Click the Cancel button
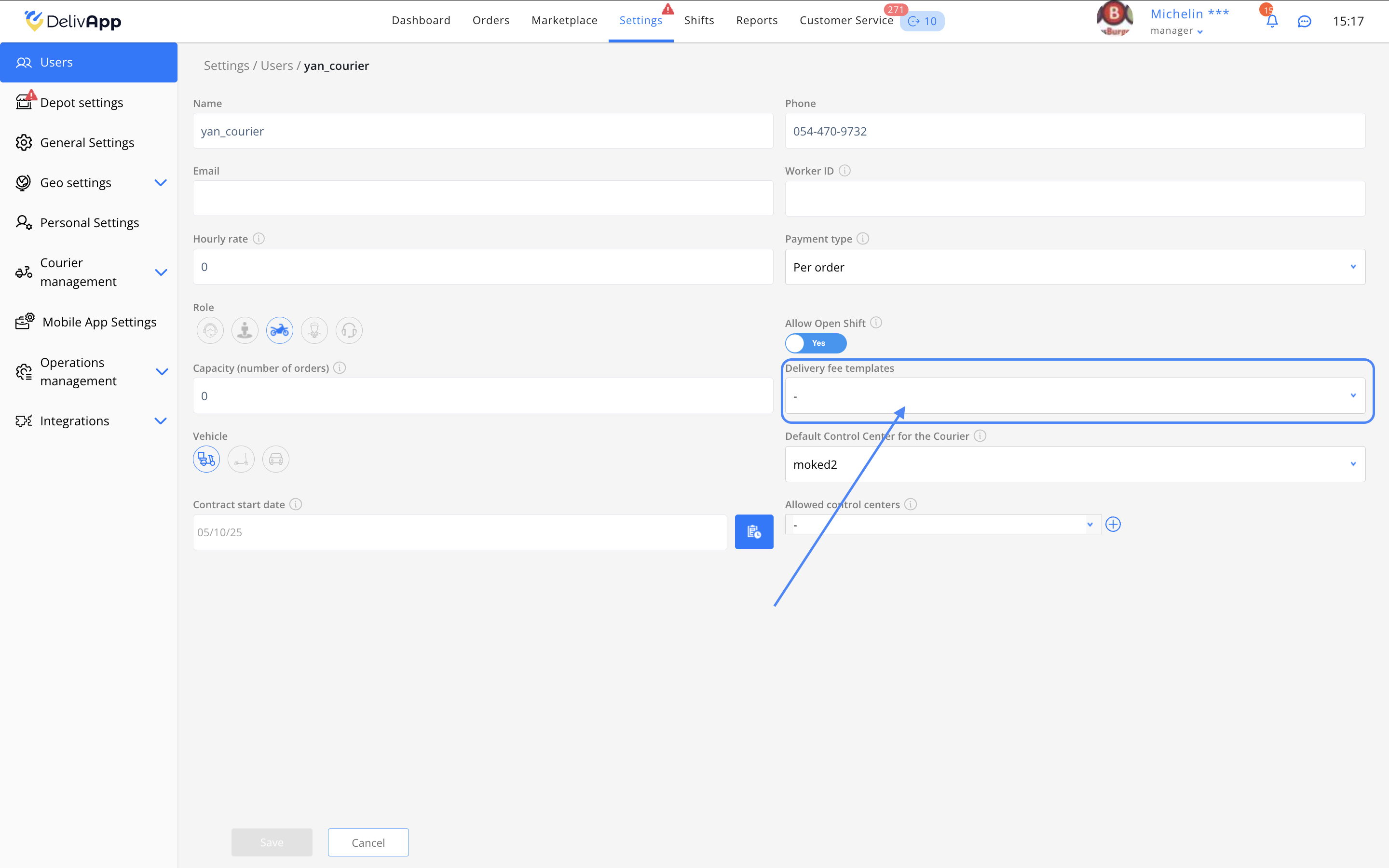The width and height of the screenshot is (1389, 868). [x=368, y=842]
